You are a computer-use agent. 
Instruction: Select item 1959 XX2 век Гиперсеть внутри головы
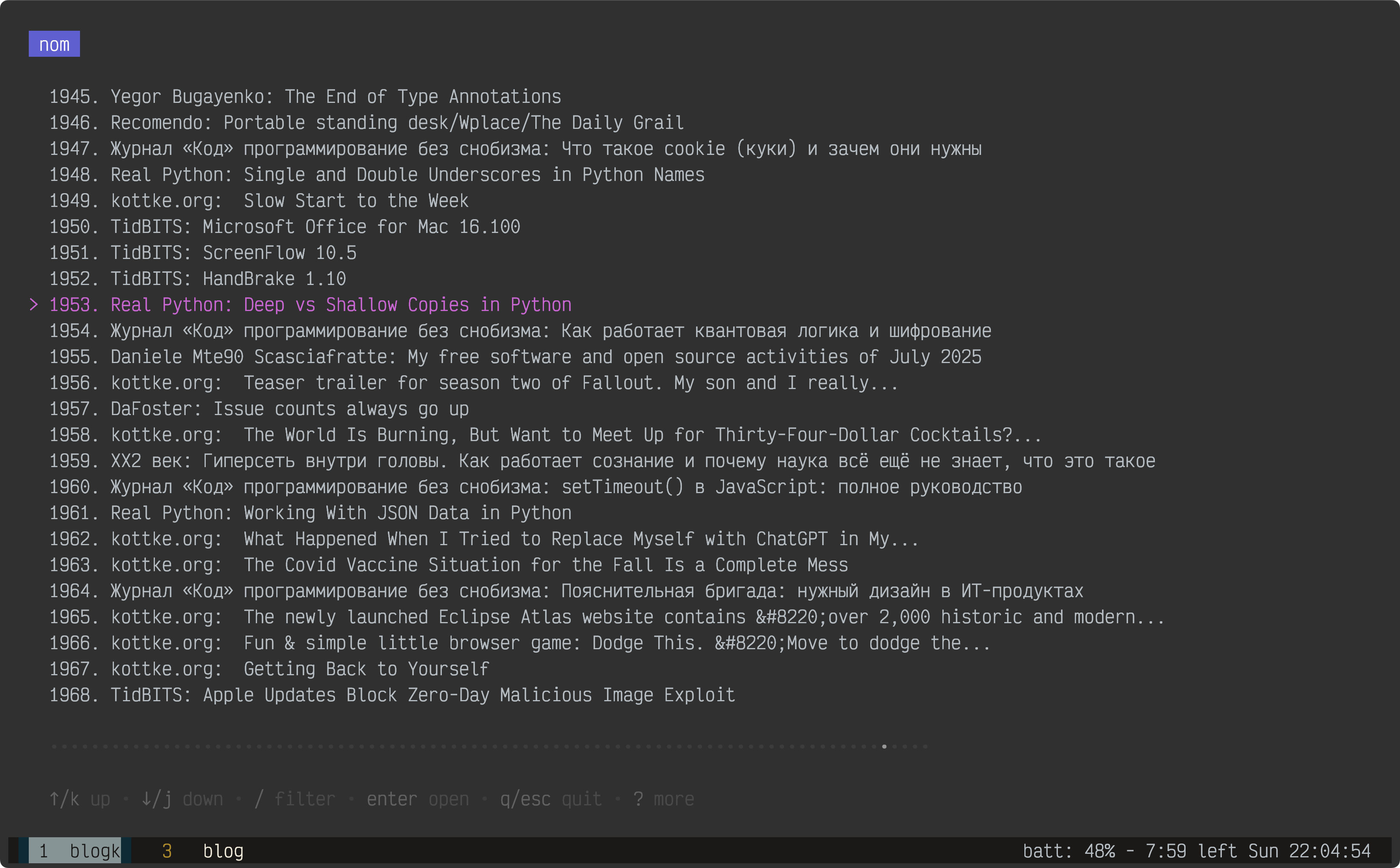click(x=602, y=461)
